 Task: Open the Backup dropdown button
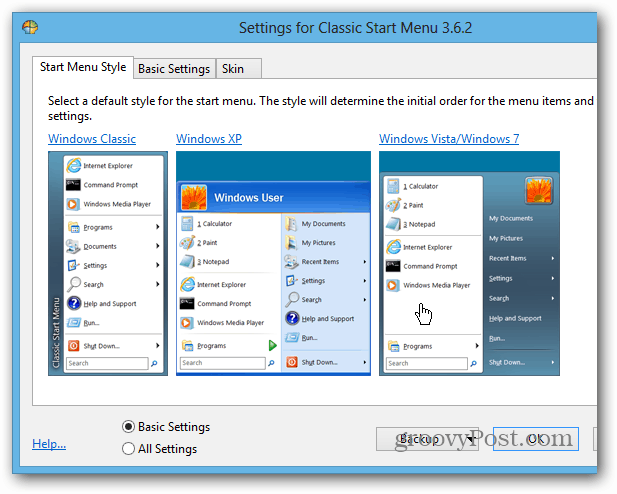point(427,439)
